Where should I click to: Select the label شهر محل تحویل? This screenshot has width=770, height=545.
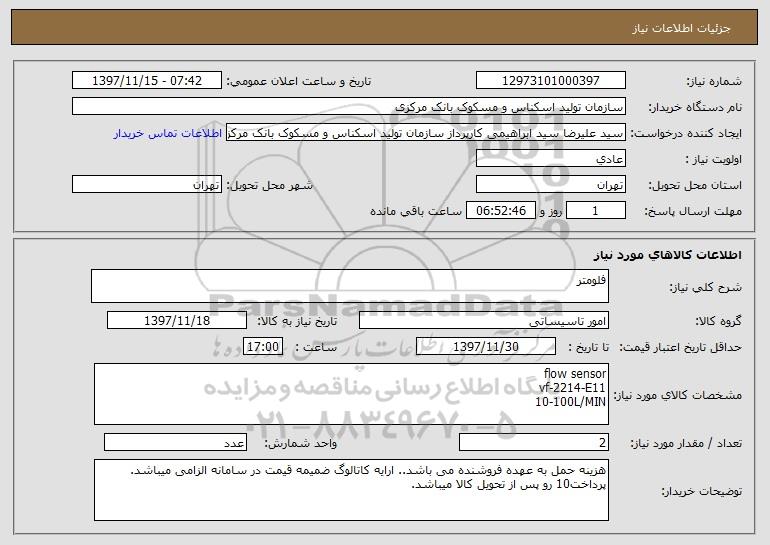click(x=269, y=186)
